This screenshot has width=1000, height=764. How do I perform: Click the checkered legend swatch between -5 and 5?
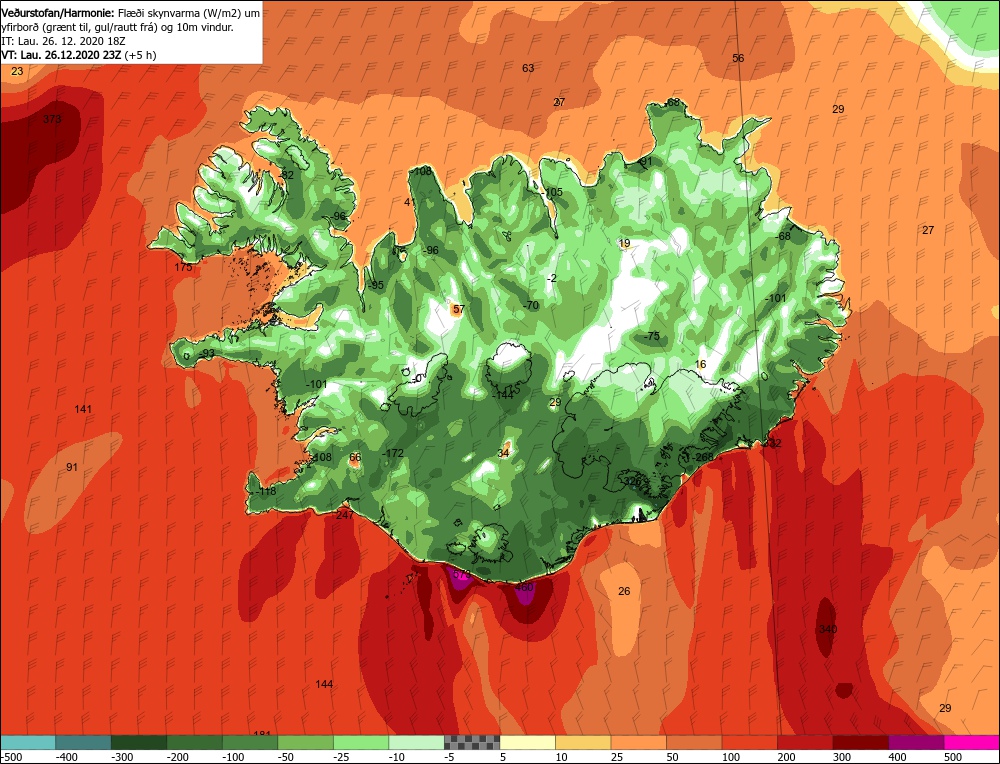click(x=472, y=742)
